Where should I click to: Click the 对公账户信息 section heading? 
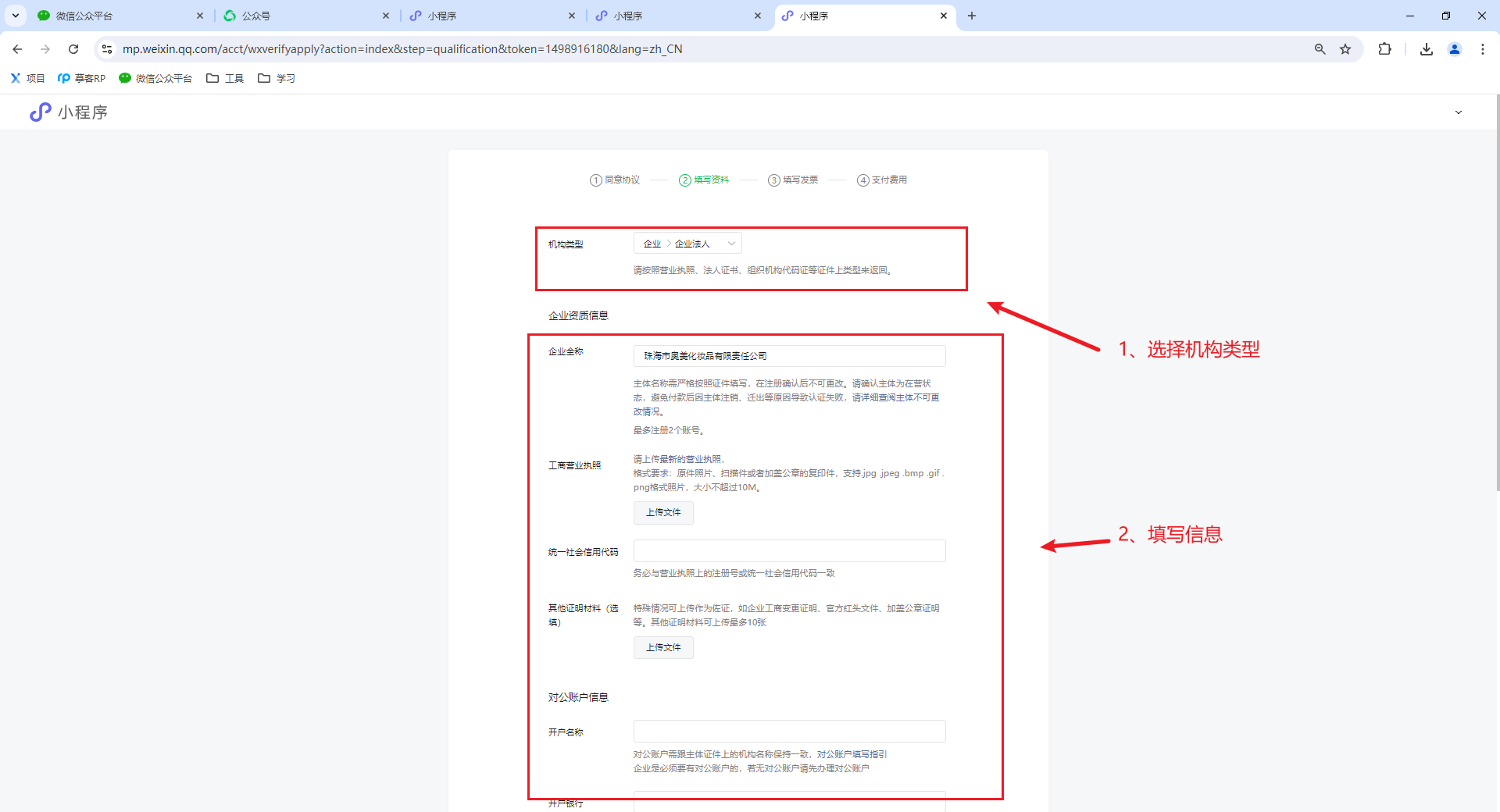578,697
